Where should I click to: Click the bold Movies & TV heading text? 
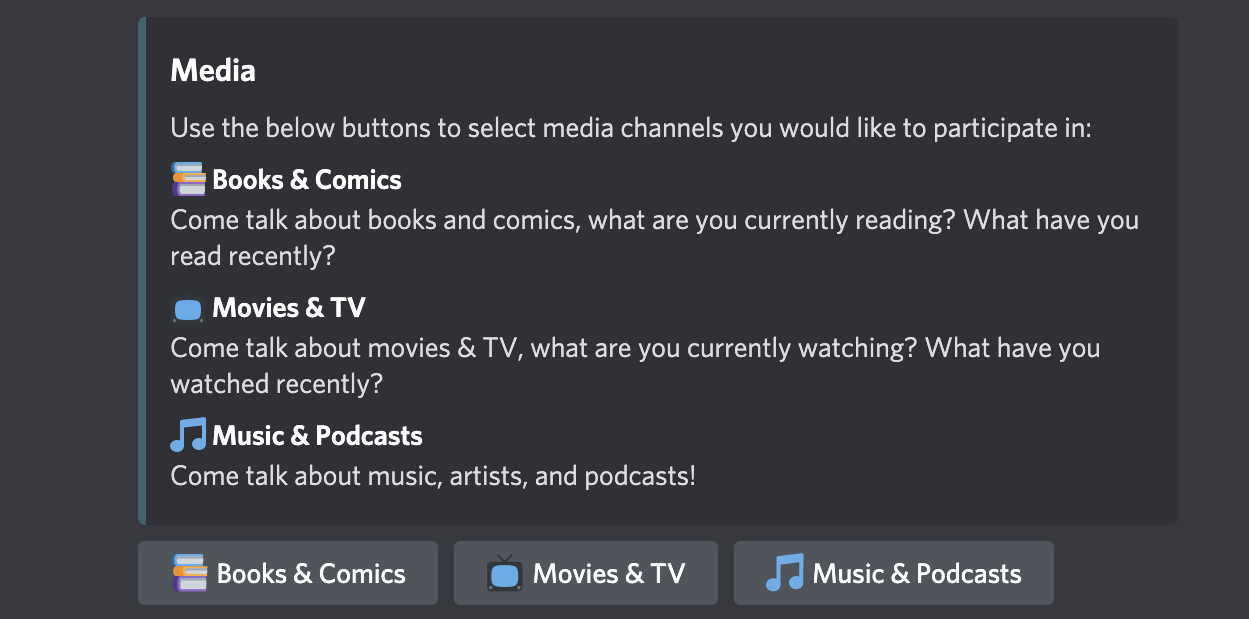coord(289,308)
